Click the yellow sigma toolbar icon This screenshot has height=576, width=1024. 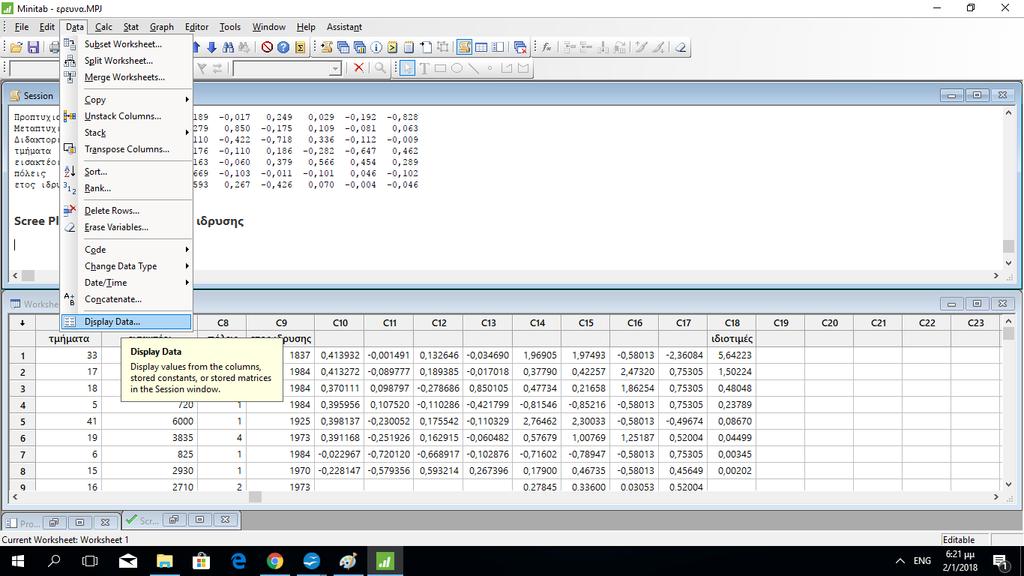pos(300,48)
